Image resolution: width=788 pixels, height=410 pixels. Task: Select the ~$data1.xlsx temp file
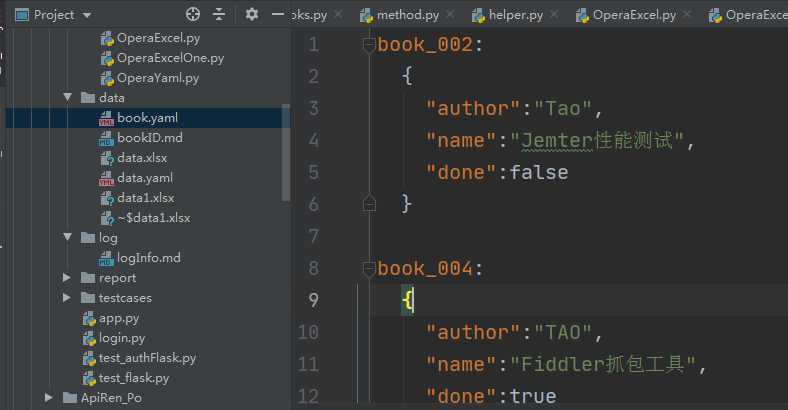point(153,218)
